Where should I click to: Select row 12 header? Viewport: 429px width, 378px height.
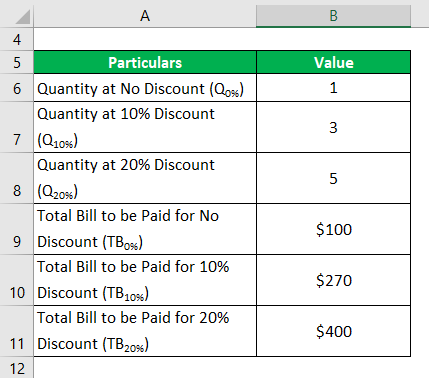pyautogui.click(x=17, y=368)
